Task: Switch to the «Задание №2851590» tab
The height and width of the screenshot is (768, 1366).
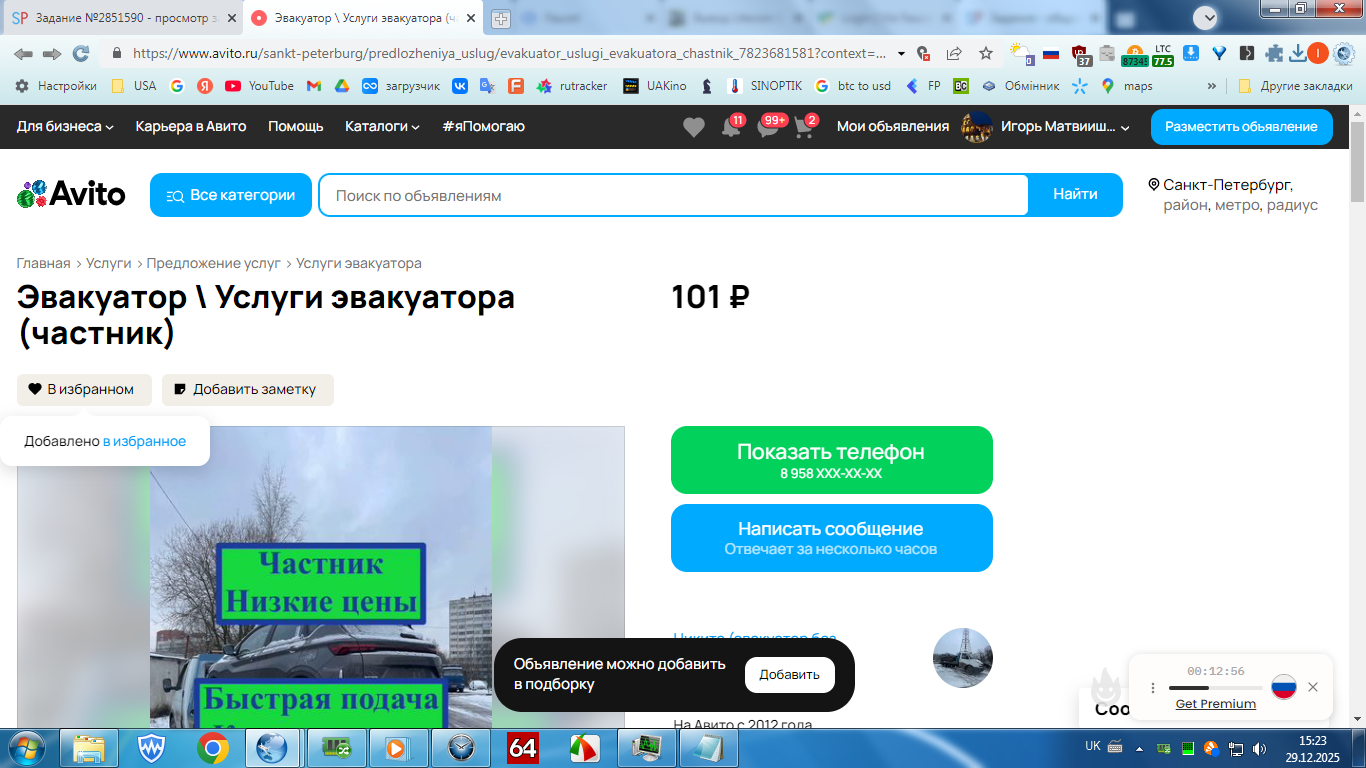Action: (x=124, y=18)
